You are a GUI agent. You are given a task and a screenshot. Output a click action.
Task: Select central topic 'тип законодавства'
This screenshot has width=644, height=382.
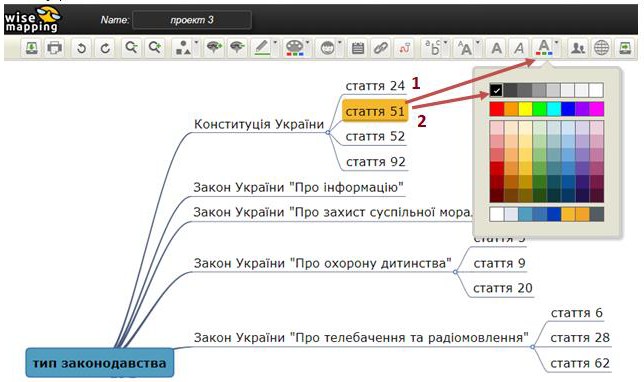[100, 363]
